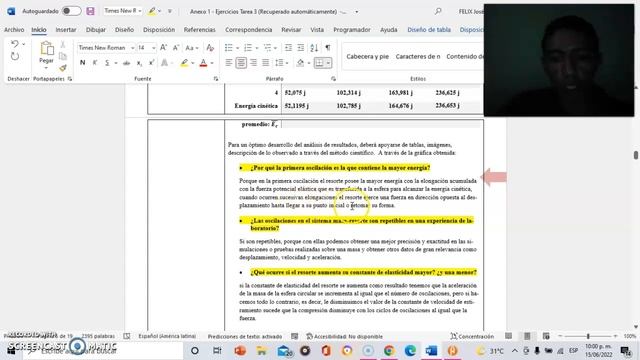Image resolution: width=640 pixels, height=360 pixels.
Task: Decrease paragraph indent
Action: pyautogui.click(x=288, y=48)
